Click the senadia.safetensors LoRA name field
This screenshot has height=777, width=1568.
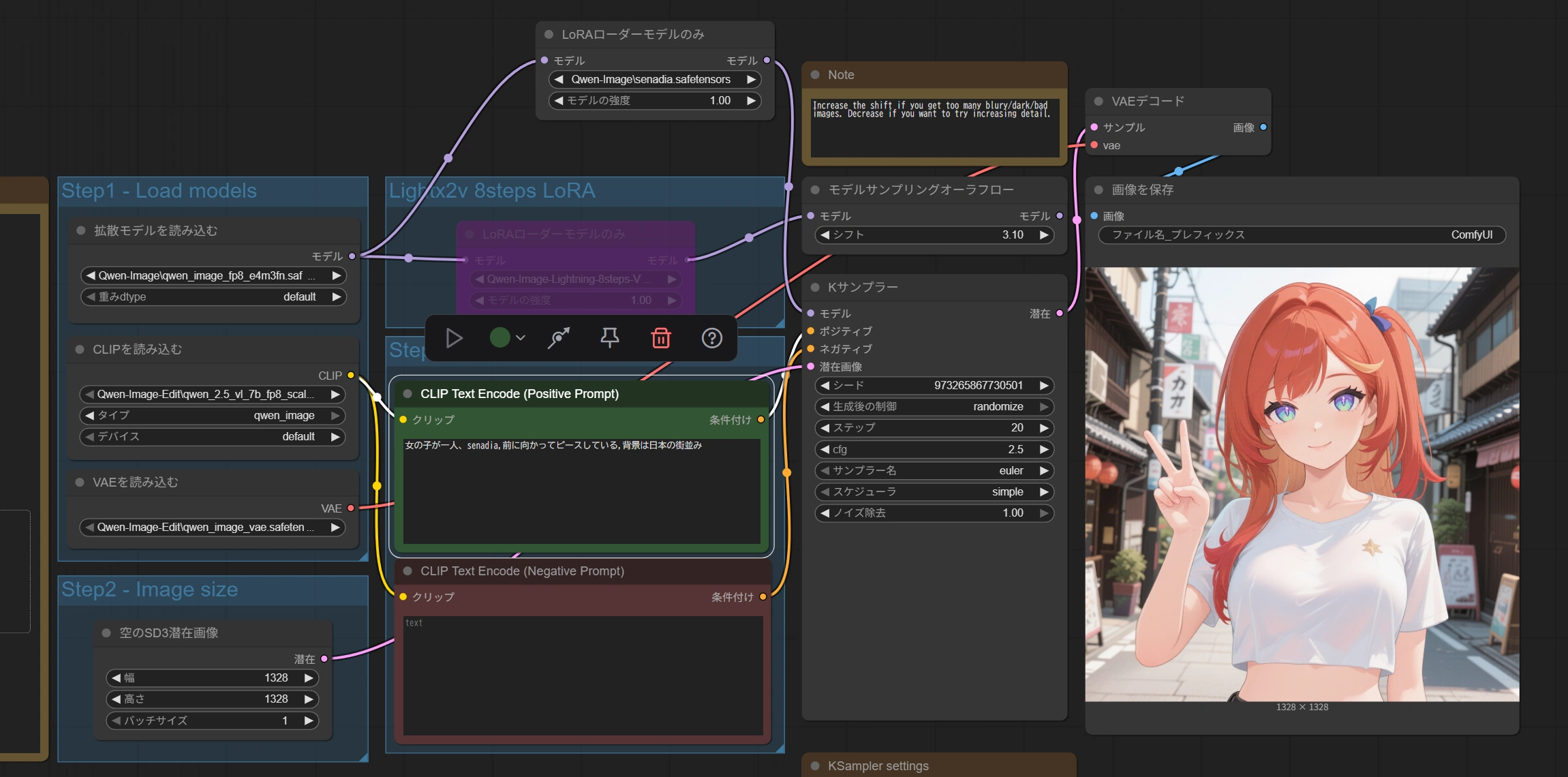[x=654, y=80]
